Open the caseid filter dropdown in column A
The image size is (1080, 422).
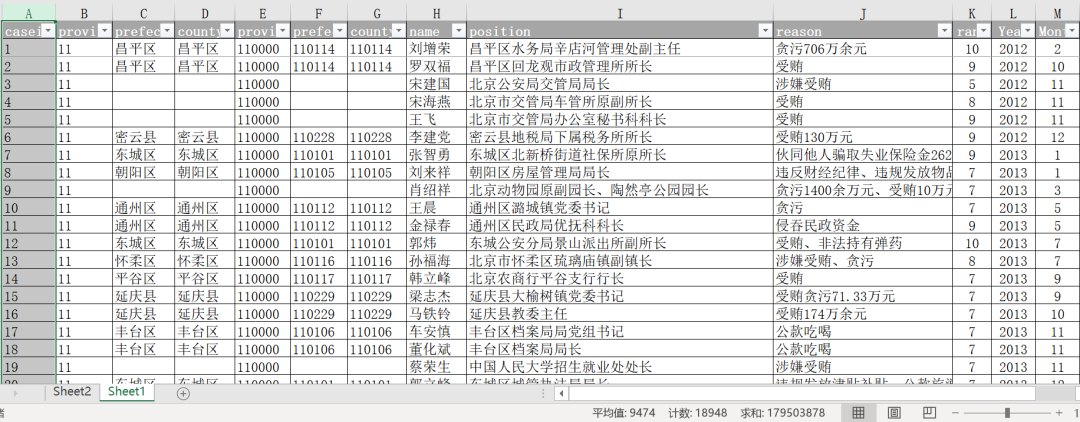coord(48,31)
